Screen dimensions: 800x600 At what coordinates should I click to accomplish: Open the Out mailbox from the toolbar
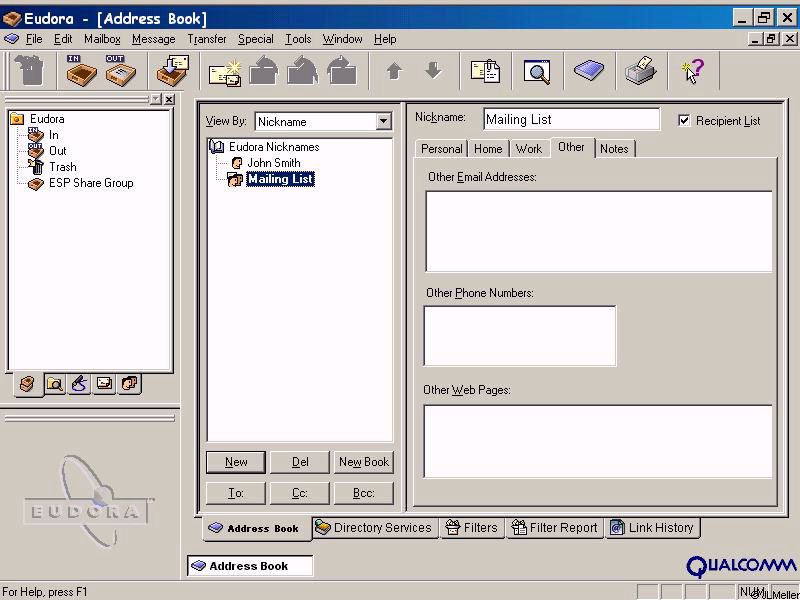pyautogui.click(x=120, y=70)
